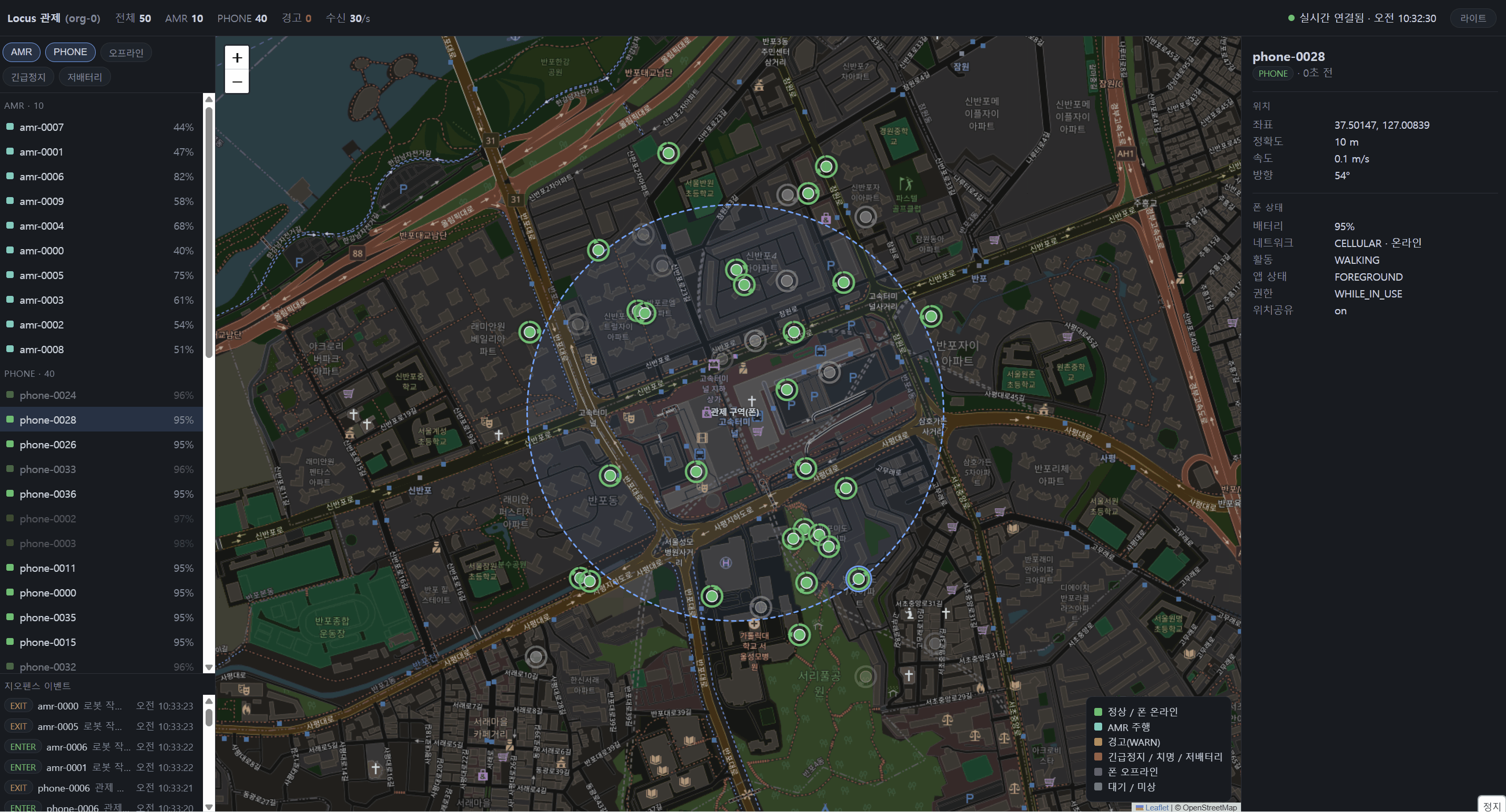
Task: Click the 폰 오프라인 legend swatch
Action: (1098, 772)
